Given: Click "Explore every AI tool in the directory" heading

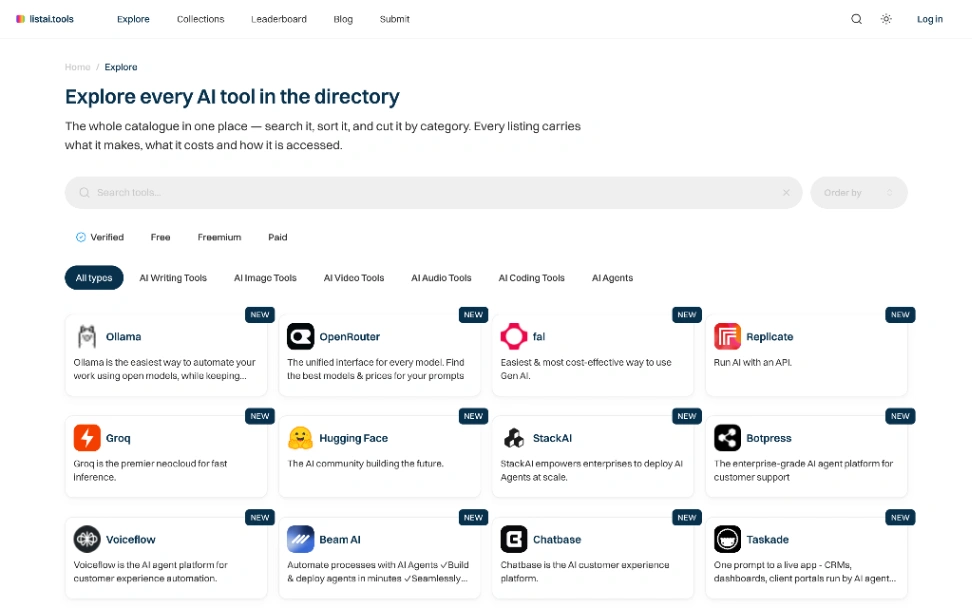Looking at the screenshot, I should [x=232, y=97].
